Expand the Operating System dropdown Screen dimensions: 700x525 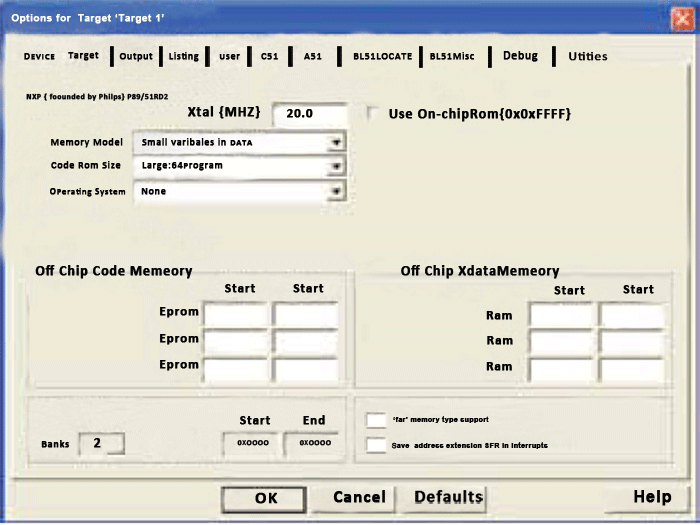337,191
